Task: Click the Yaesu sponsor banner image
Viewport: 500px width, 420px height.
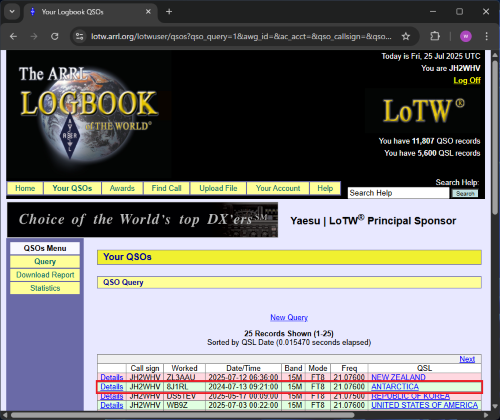Action: [142, 220]
